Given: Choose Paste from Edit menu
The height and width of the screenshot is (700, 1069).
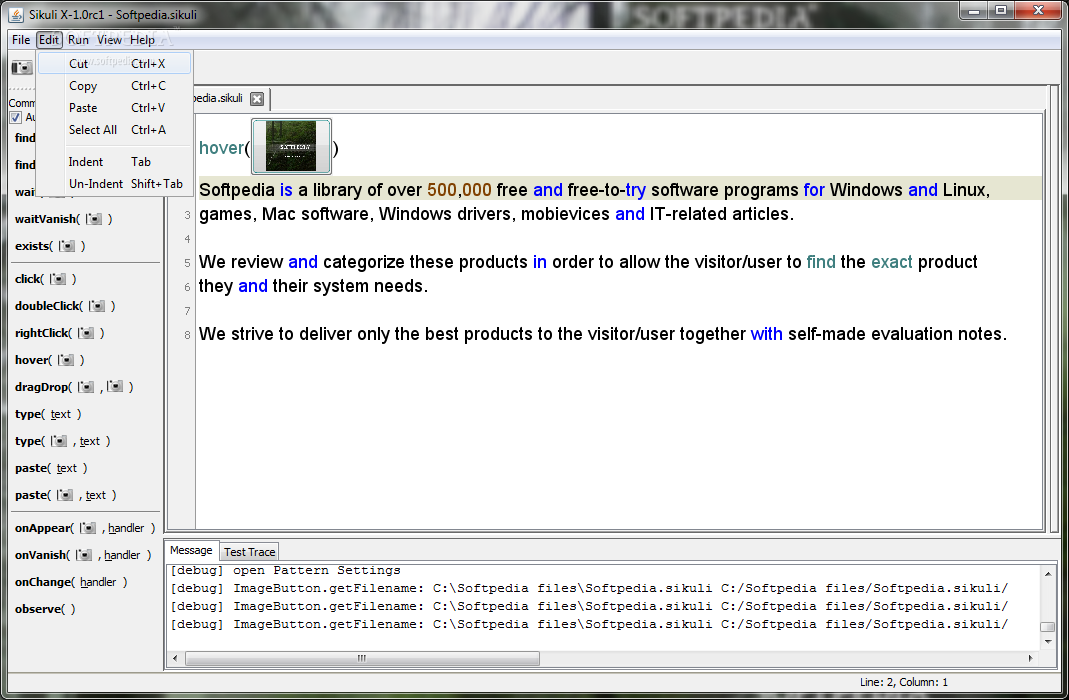Looking at the screenshot, I should (115, 108).
